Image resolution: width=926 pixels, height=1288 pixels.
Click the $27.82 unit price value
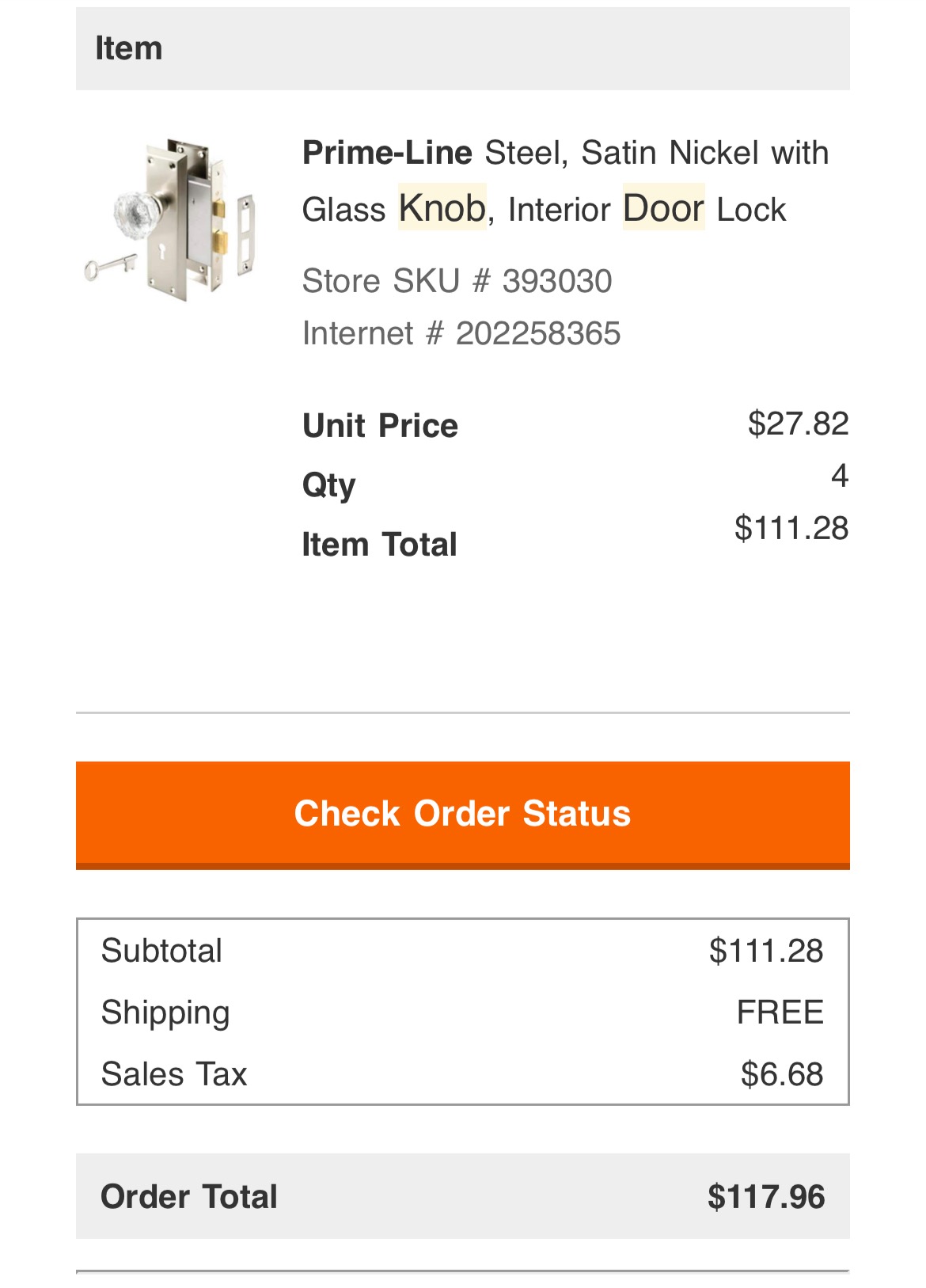[x=798, y=424]
